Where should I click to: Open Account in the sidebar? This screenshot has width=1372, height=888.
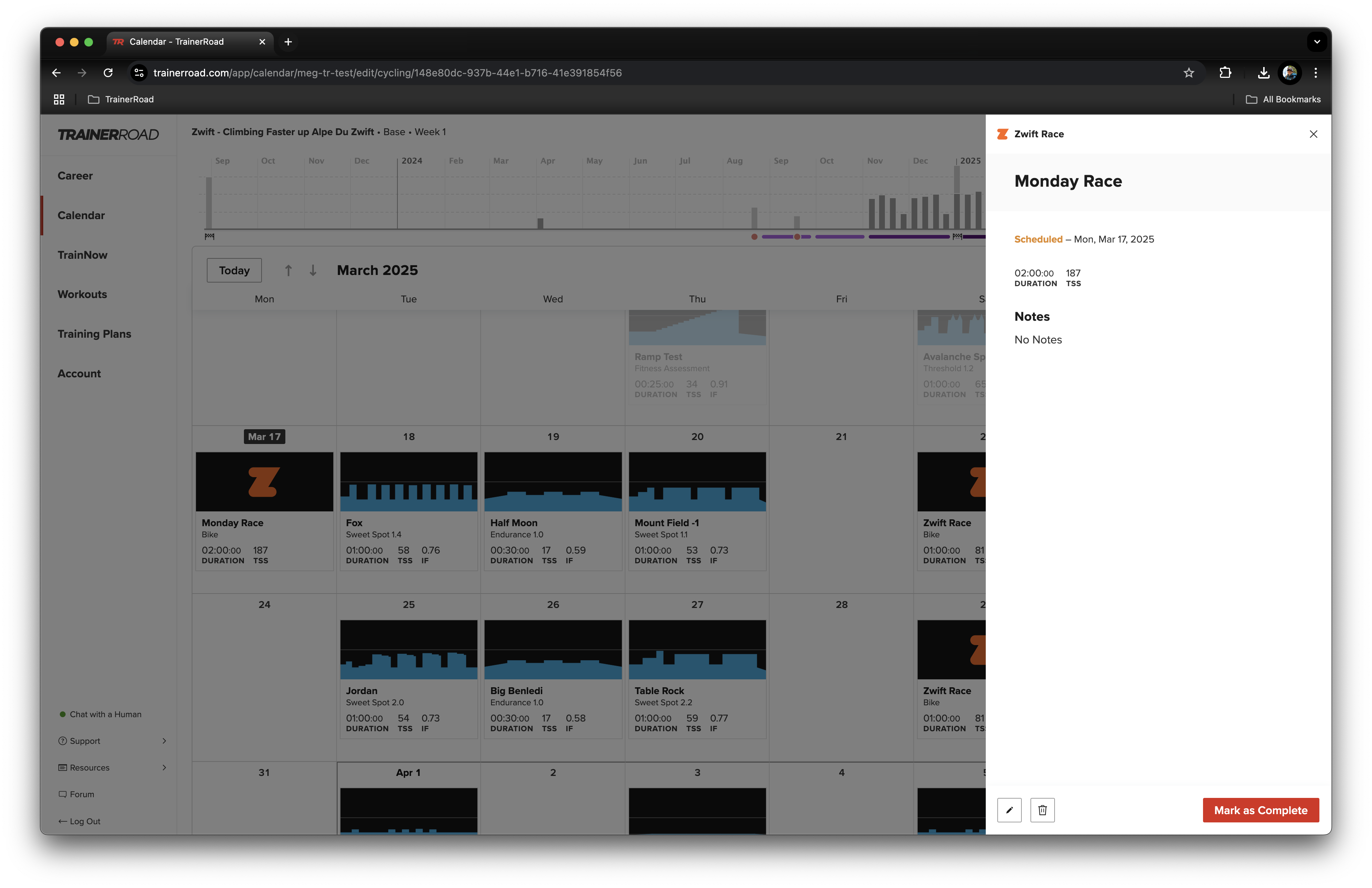pyautogui.click(x=79, y=374)
